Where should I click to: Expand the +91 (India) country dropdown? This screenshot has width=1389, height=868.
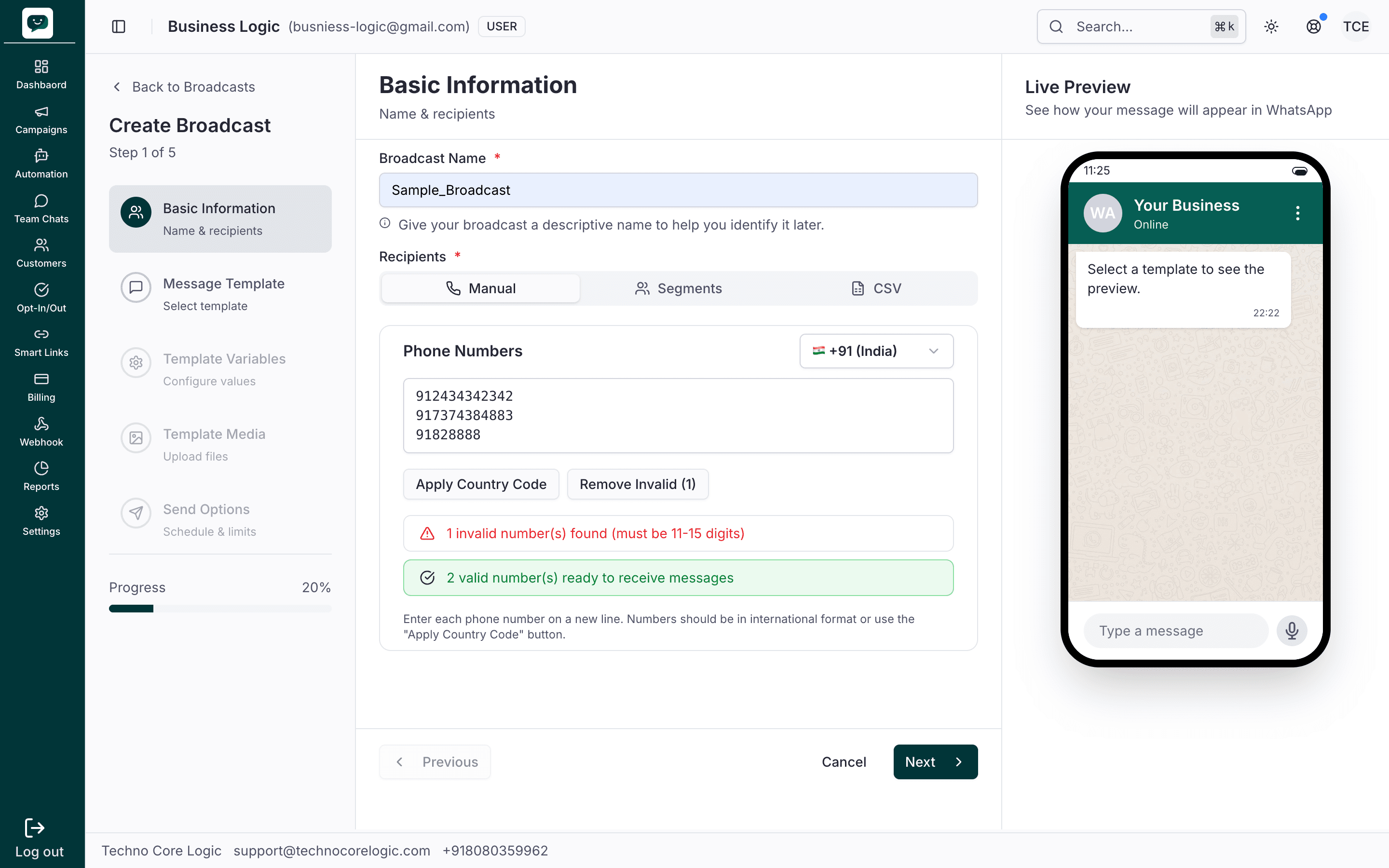(876, 351)
